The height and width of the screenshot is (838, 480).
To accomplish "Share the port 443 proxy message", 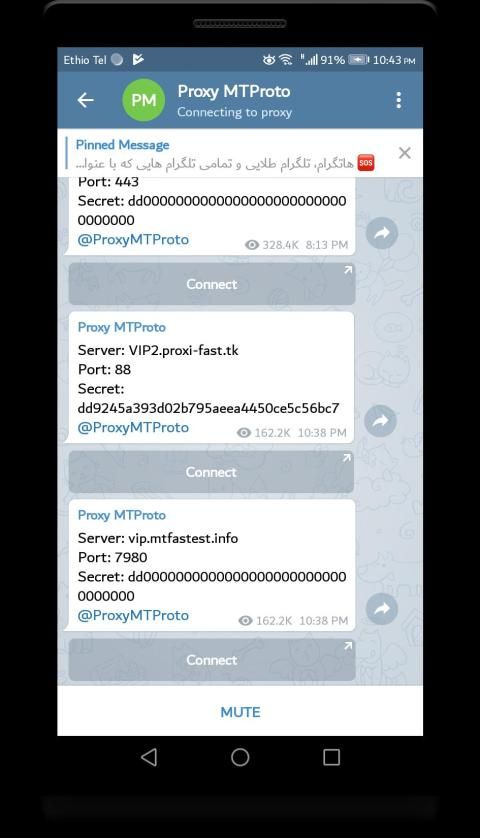I will point(382,233).
